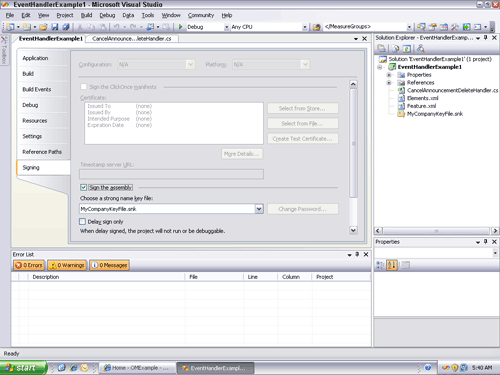Click the Internet Explorer quick launch icon
Viewport: 500px width, 375px height.
[73, 368]
